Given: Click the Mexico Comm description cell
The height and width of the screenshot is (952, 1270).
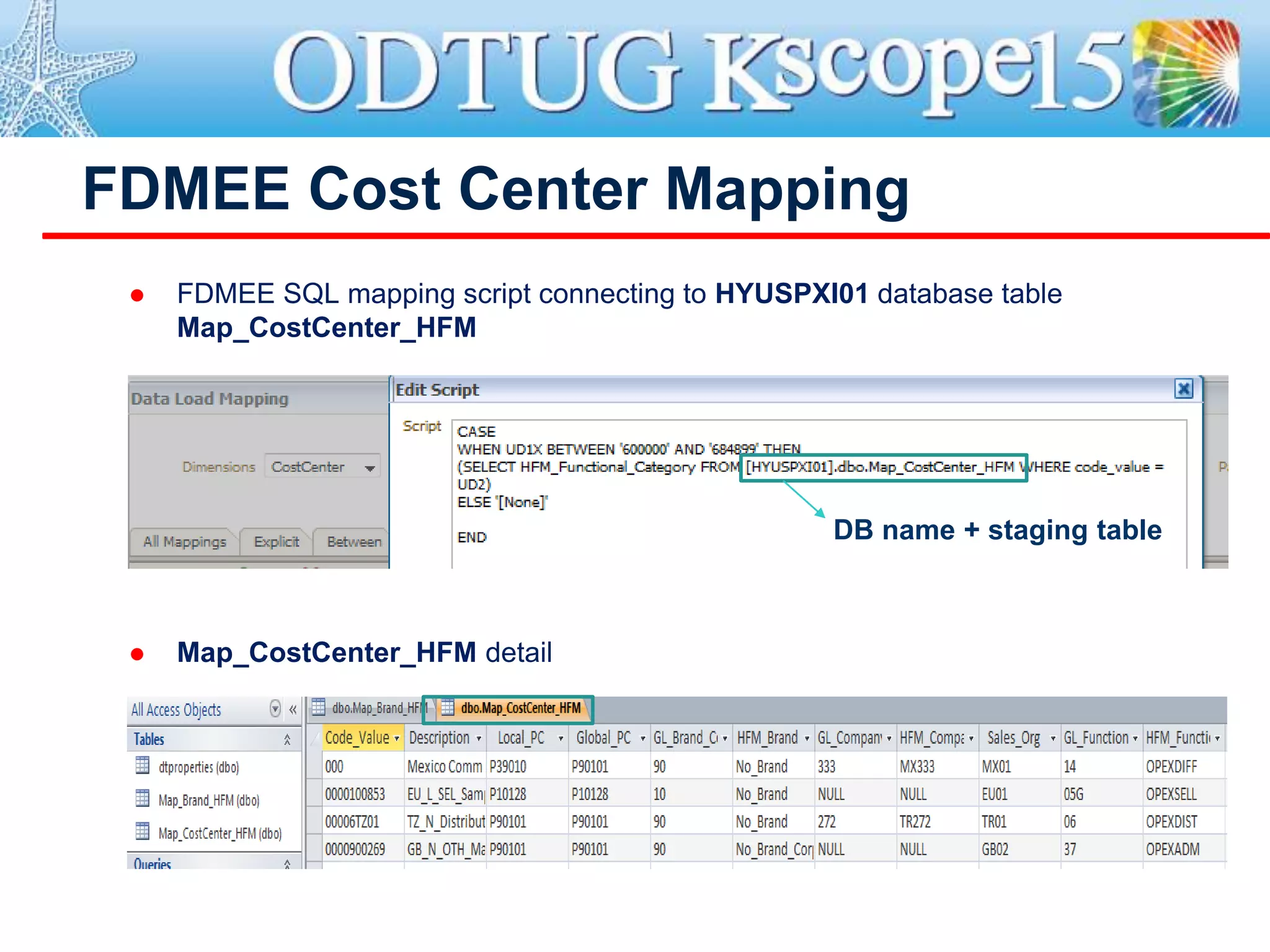Looking at the screenshot, I should (x=445, y=767).
